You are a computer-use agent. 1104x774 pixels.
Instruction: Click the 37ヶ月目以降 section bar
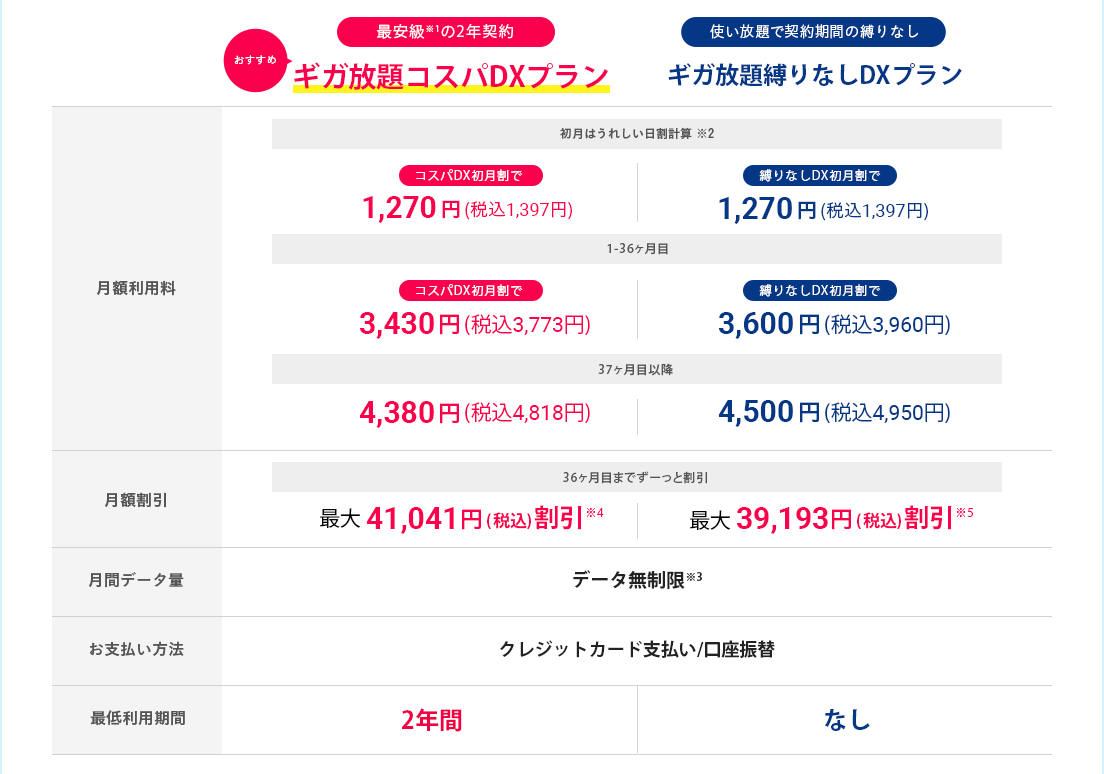[636, 369]
